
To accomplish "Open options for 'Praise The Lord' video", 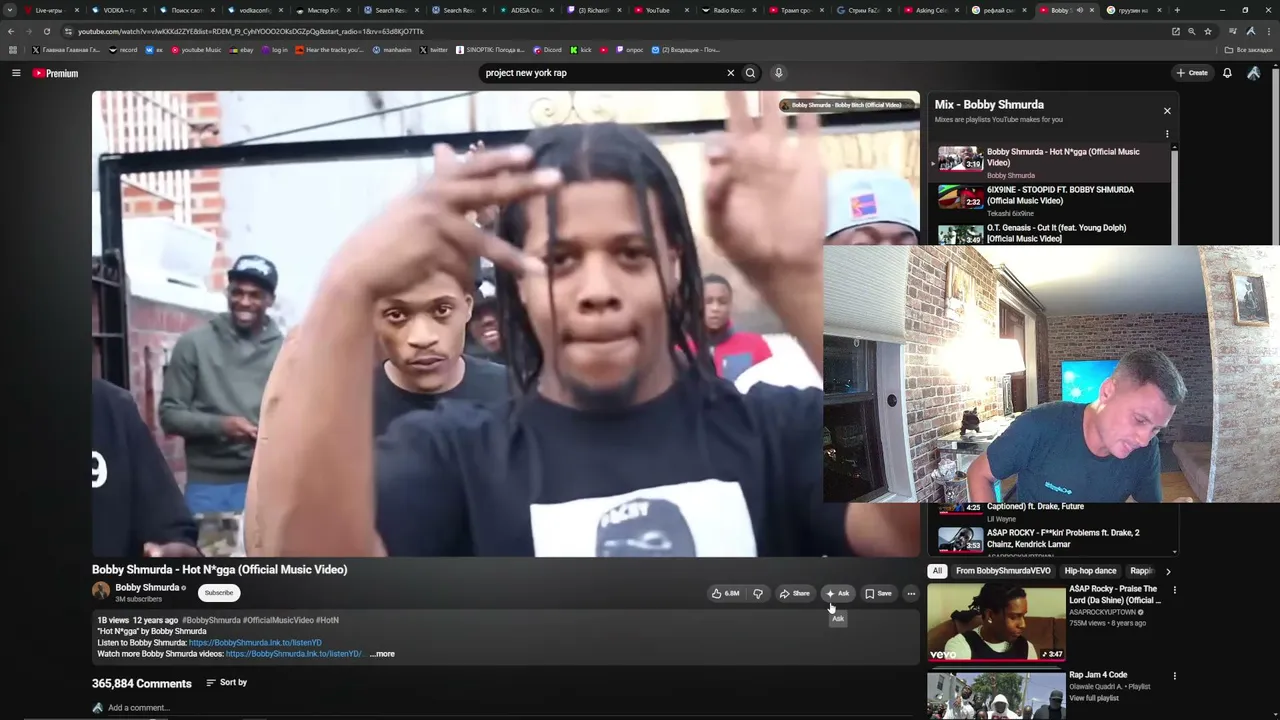I will pyautogui.click(x=1174, y=590).
